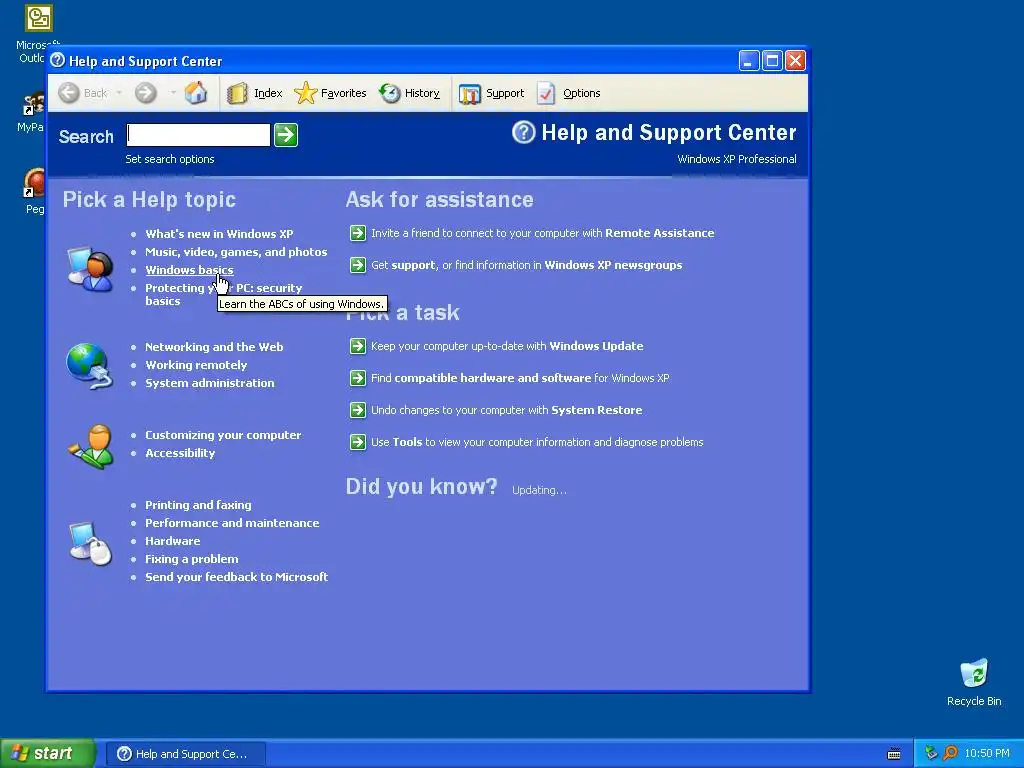Open Music, video, games, and photos topic
1024x768 pixels.
(x=236, y=252)
